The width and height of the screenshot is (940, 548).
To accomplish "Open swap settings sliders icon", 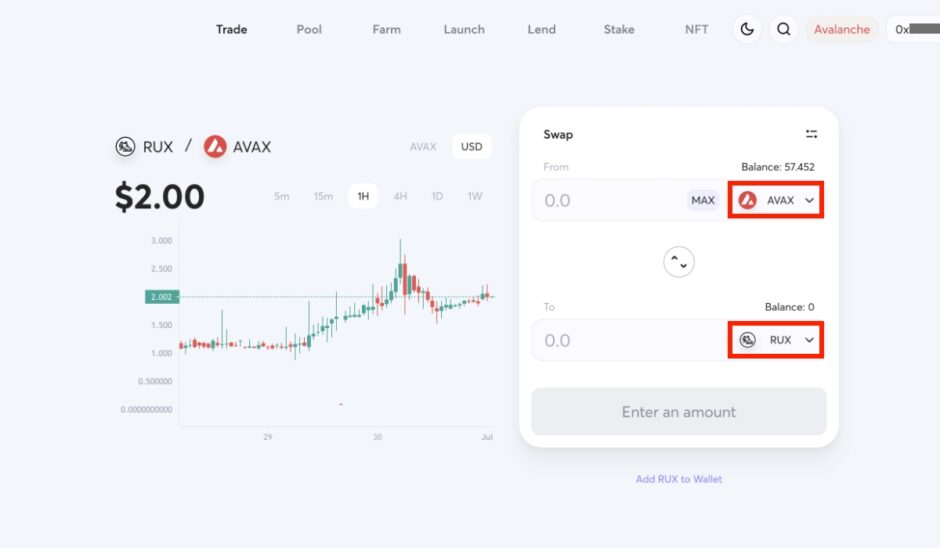I will [811, 134].
